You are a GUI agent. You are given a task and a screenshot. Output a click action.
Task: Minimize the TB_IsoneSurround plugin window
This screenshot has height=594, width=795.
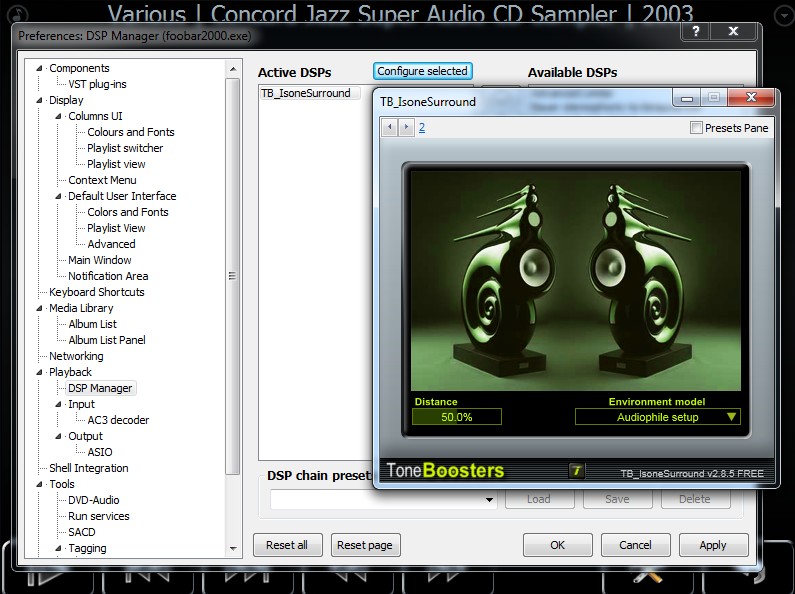pos(687,98)
